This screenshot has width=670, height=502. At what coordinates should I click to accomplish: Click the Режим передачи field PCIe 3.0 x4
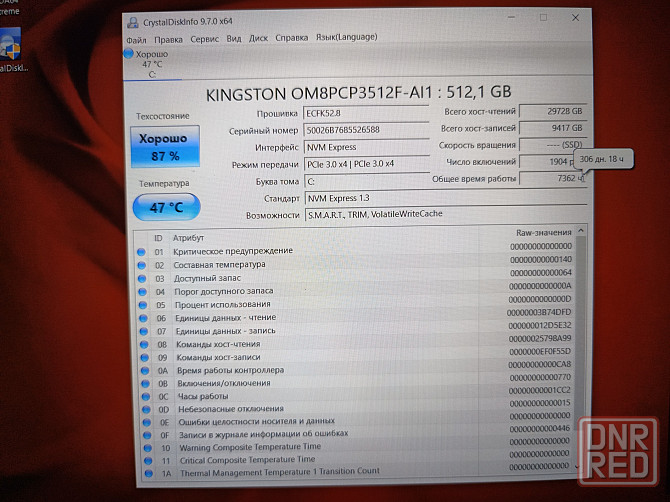point(367,164)
